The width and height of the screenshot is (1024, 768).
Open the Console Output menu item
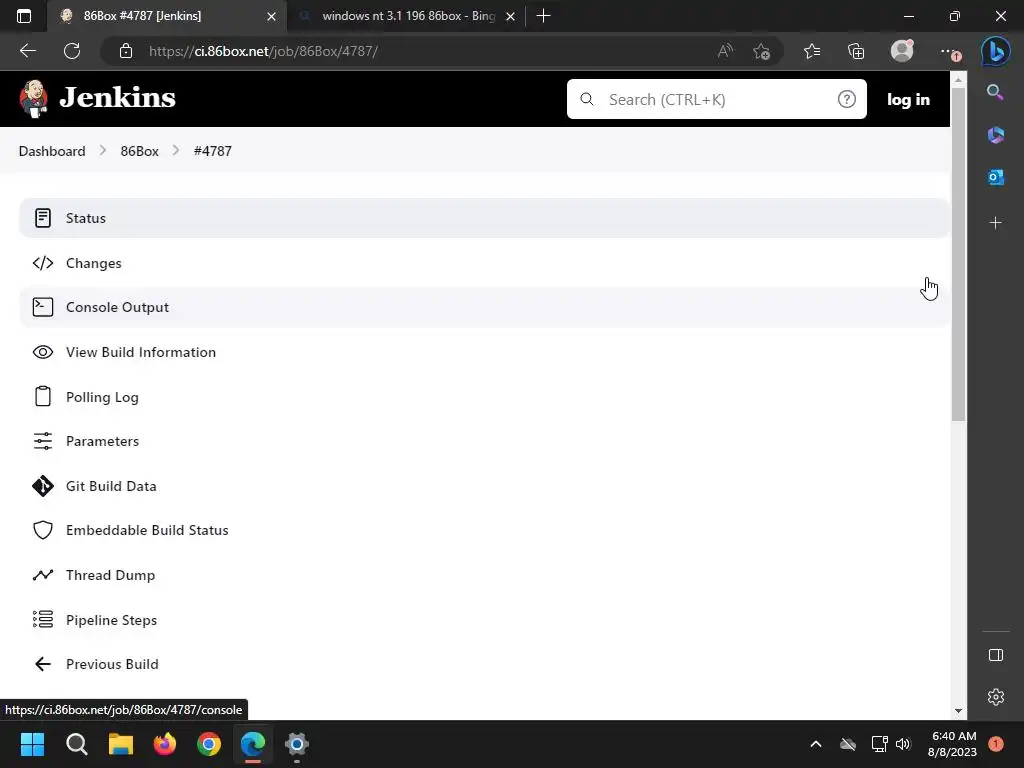click(485, 307)
